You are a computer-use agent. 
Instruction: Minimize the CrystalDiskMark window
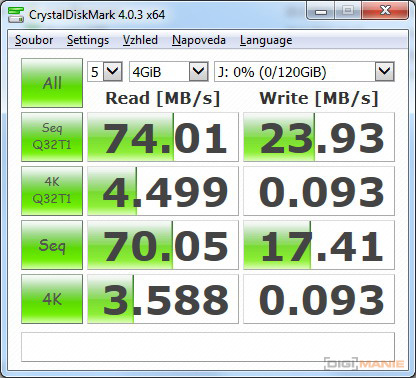coord(321,12)
